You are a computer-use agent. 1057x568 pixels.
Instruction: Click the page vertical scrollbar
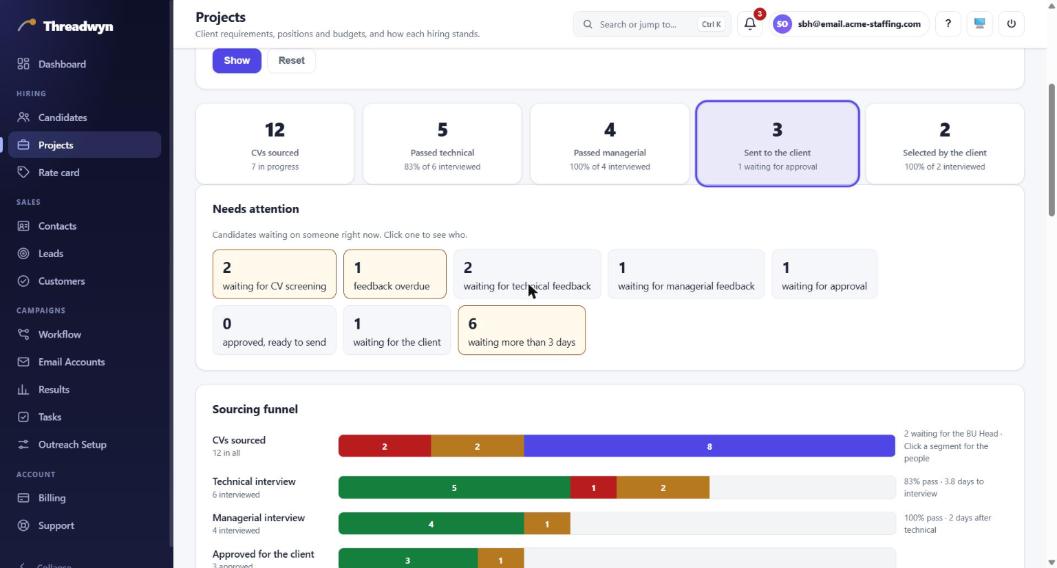[1052, 150]
